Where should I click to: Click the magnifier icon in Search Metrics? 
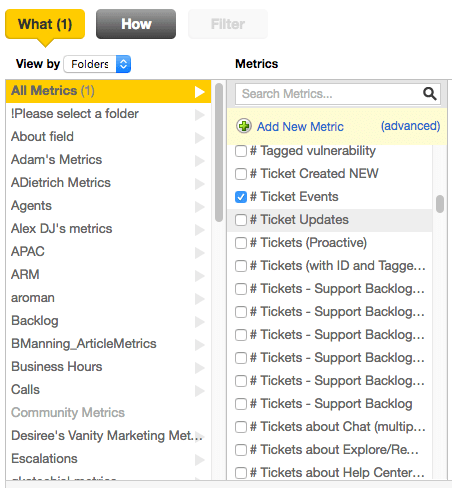click(x=430, y=94)
